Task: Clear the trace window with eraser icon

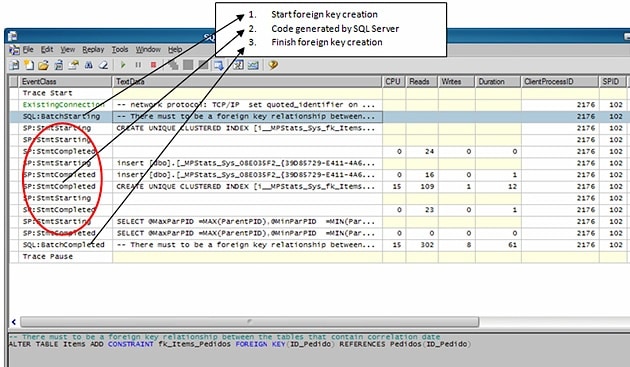Action: 104,65
